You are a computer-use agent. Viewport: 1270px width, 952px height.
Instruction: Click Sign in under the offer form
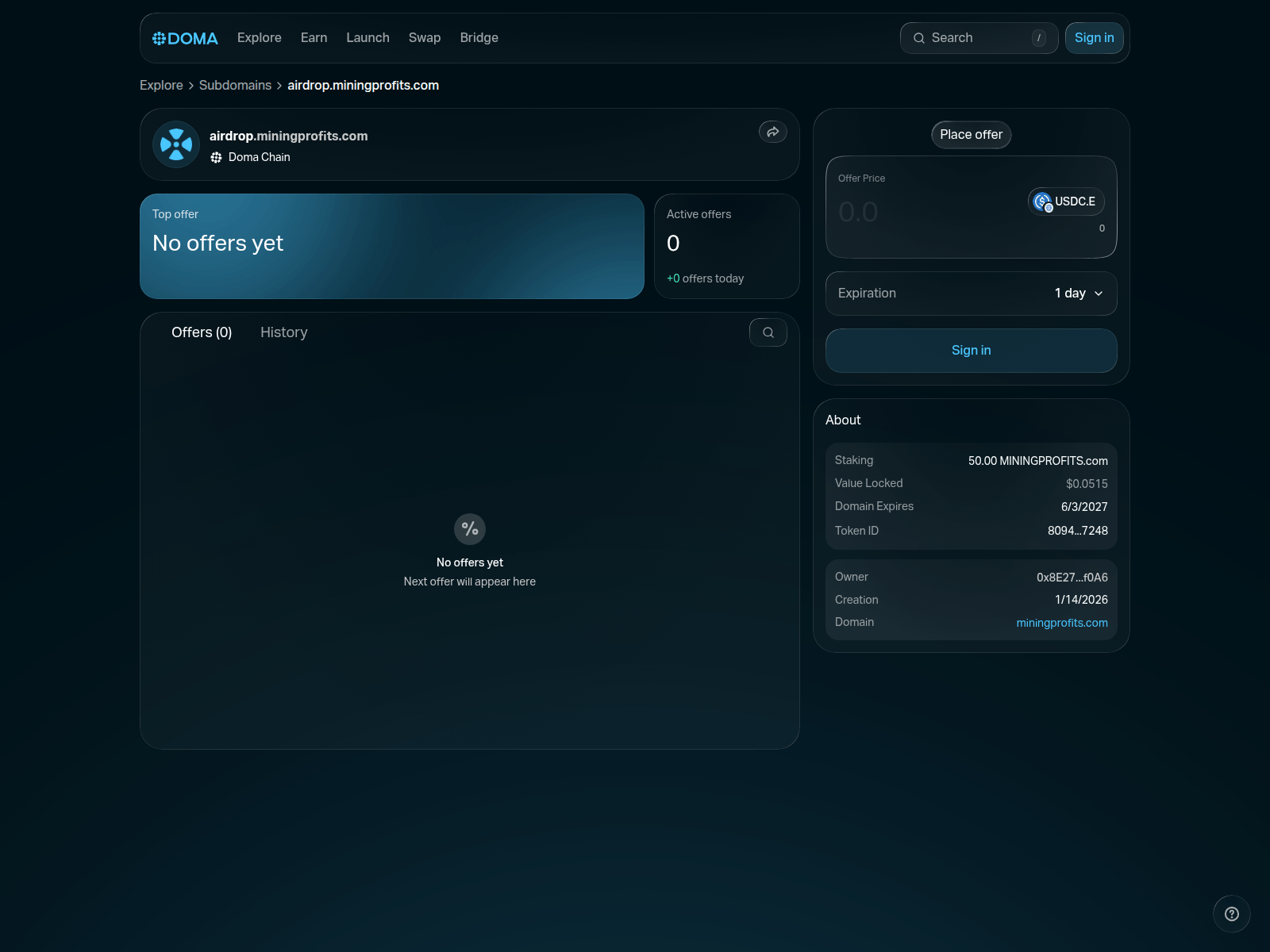coord(971,350)
